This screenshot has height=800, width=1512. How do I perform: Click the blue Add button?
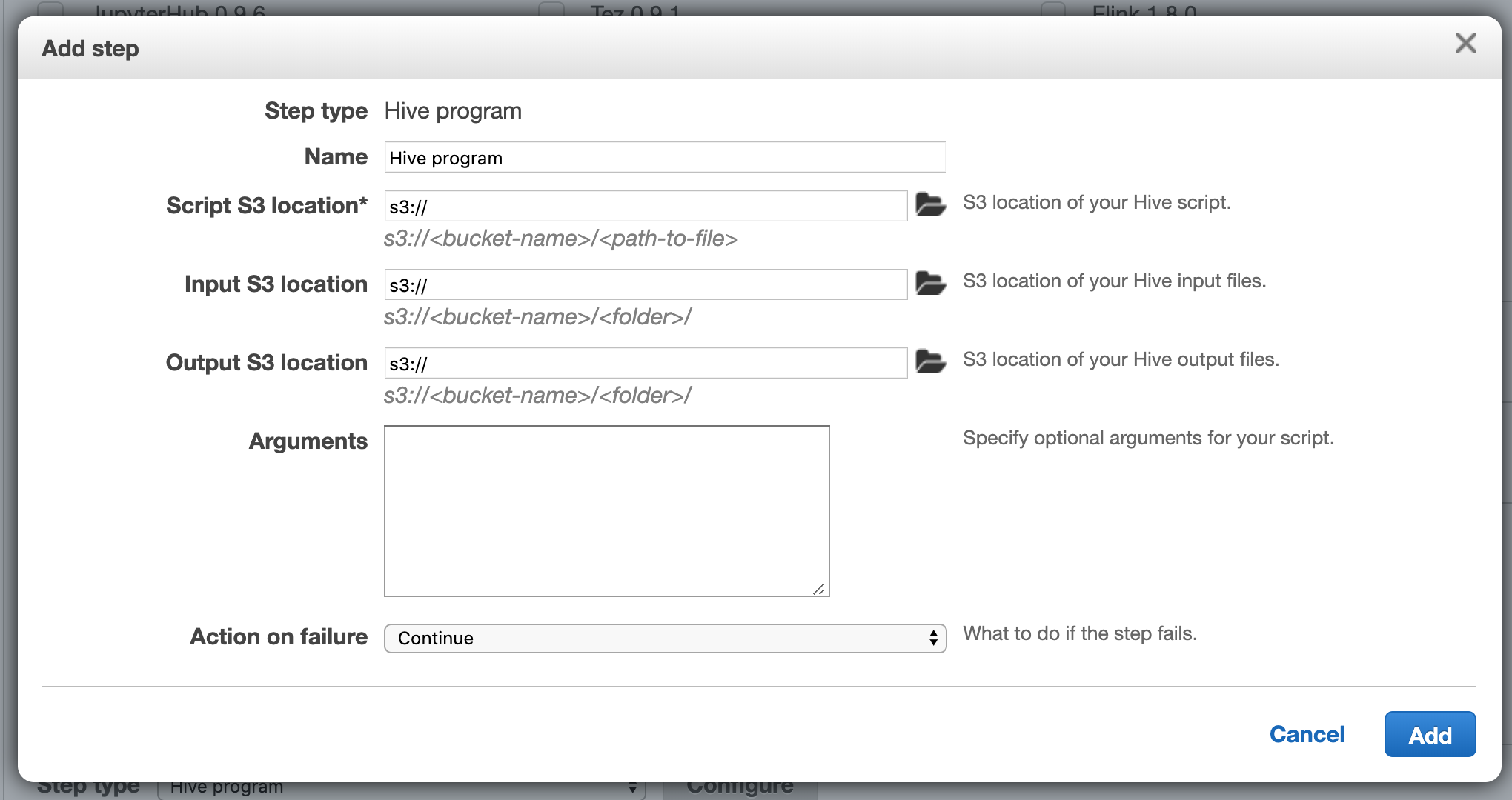pos(1430,735)
